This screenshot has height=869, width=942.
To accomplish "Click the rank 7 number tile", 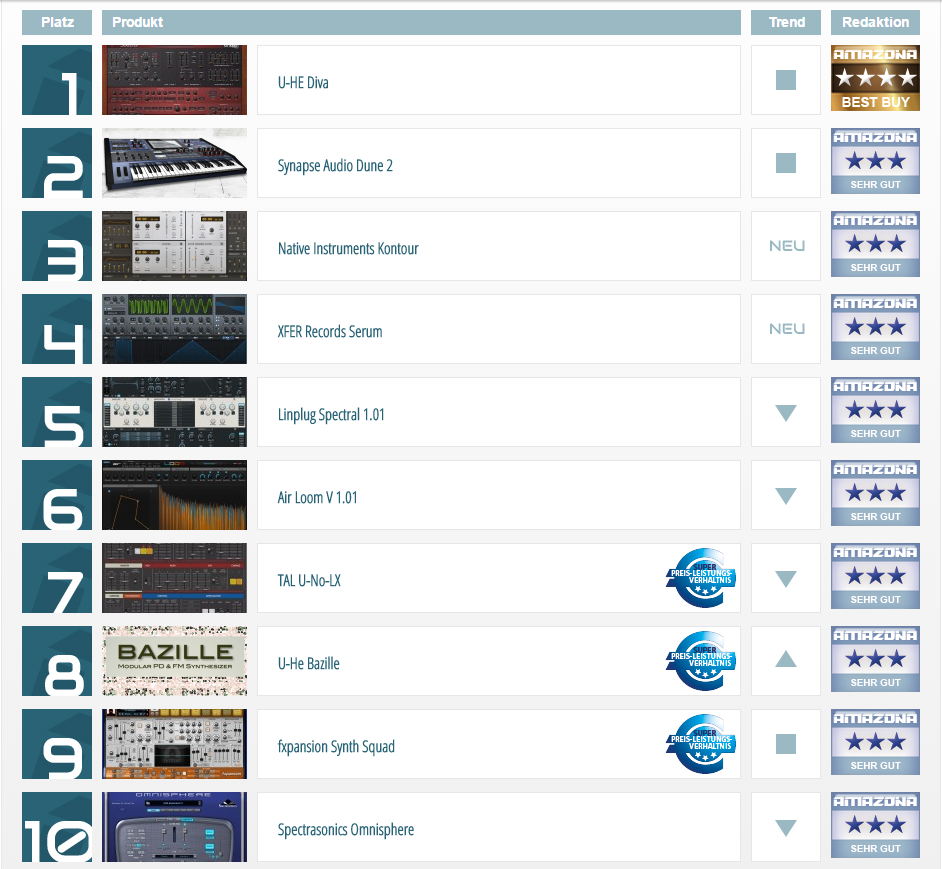I will coord(57,578).
